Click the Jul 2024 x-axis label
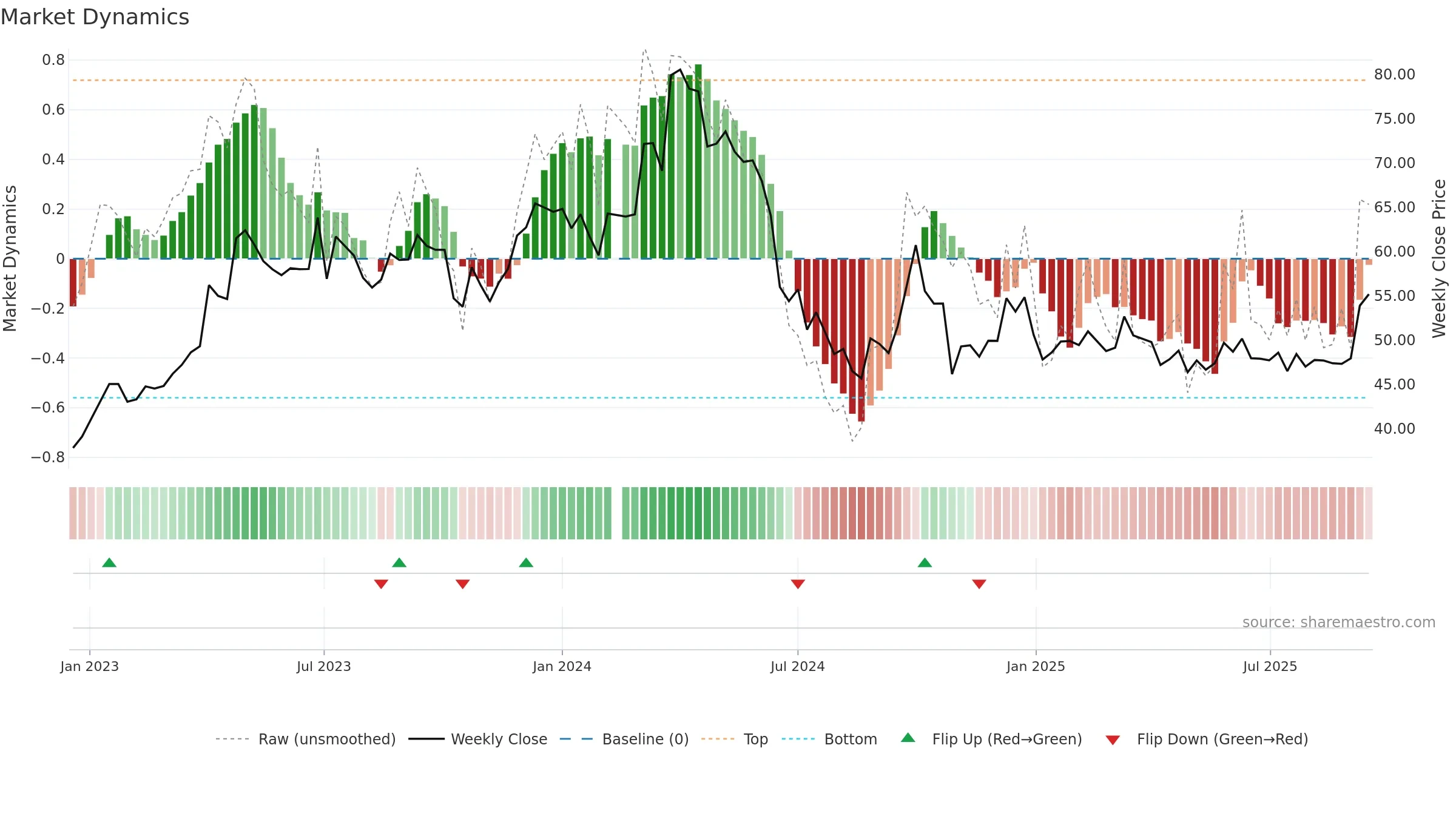1456x819 pixels. [798, 666]
